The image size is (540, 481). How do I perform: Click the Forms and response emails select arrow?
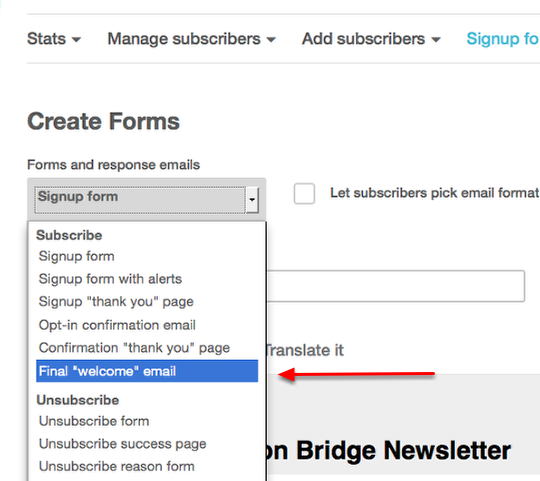tap(252, 200)
